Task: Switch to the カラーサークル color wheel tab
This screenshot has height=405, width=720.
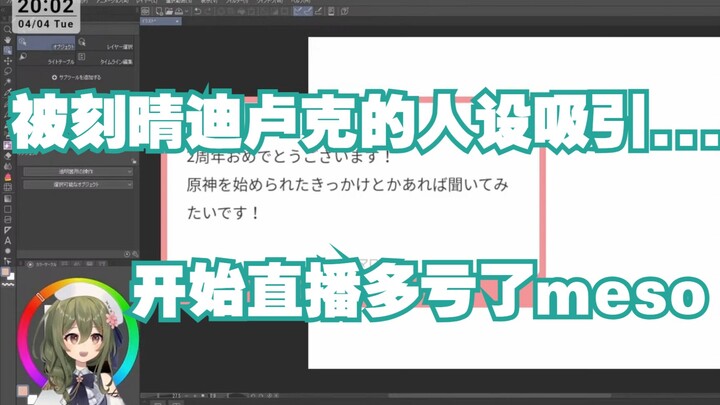Action: (x=41, y=264)
